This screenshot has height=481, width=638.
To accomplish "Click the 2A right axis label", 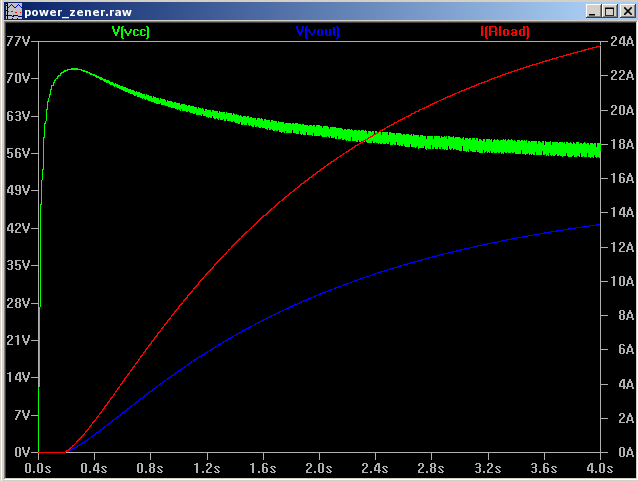I will pyautogui.click(x=626, y=418).
